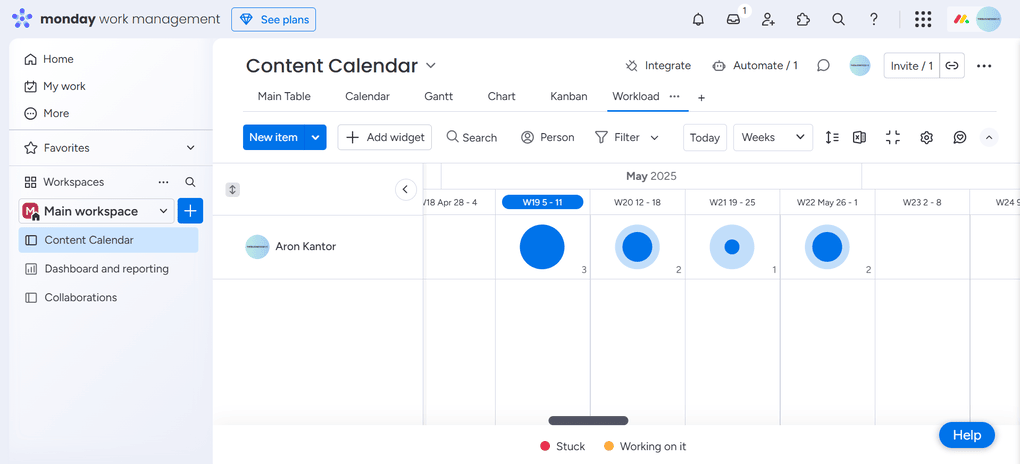Copy the board share link icon

click(953, 66)
